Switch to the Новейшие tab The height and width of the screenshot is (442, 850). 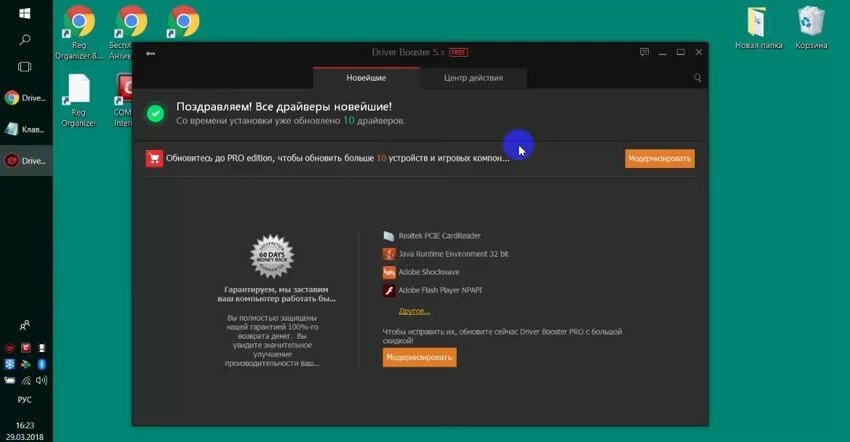366,78
